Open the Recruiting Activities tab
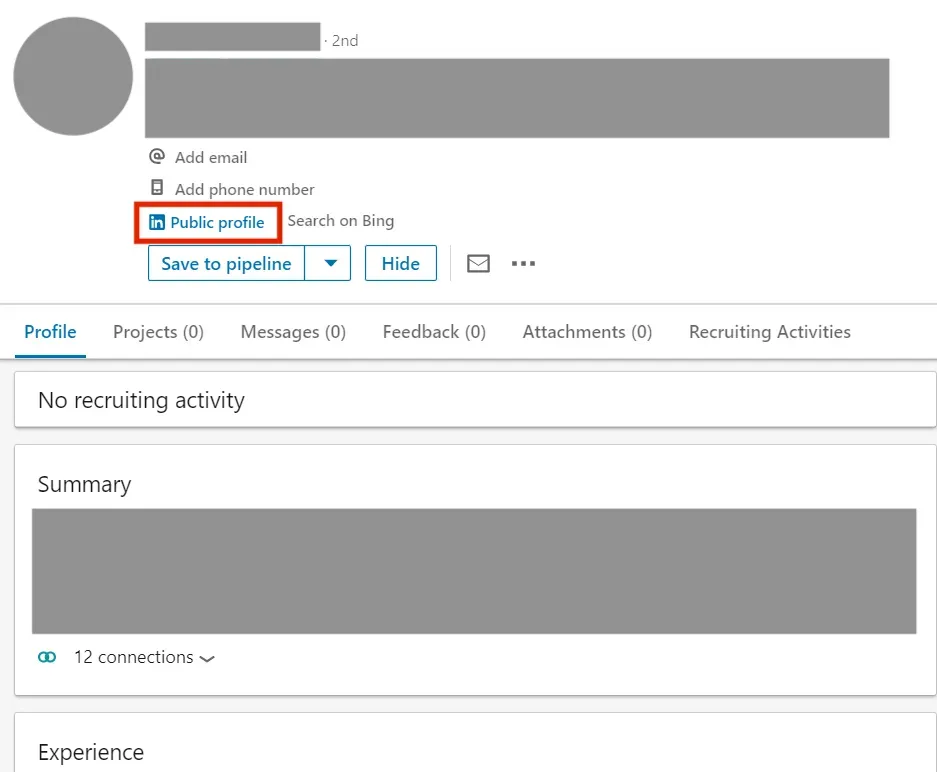 [x=768, y=331]
